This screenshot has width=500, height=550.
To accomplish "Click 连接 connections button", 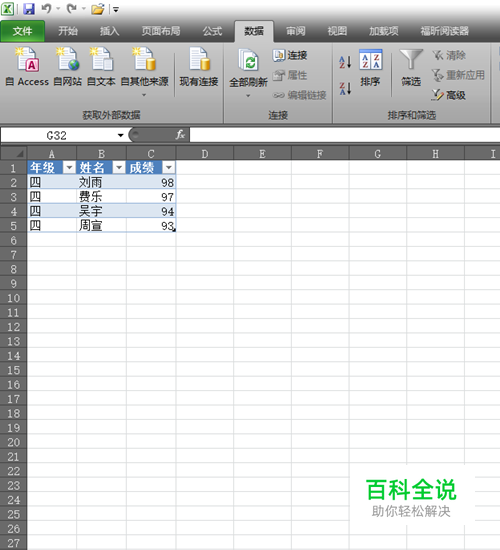I will coord(290,55).
